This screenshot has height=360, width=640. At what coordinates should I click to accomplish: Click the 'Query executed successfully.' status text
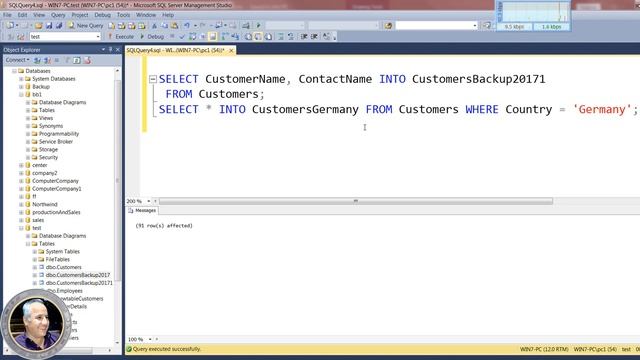click(x=167, y=349)
